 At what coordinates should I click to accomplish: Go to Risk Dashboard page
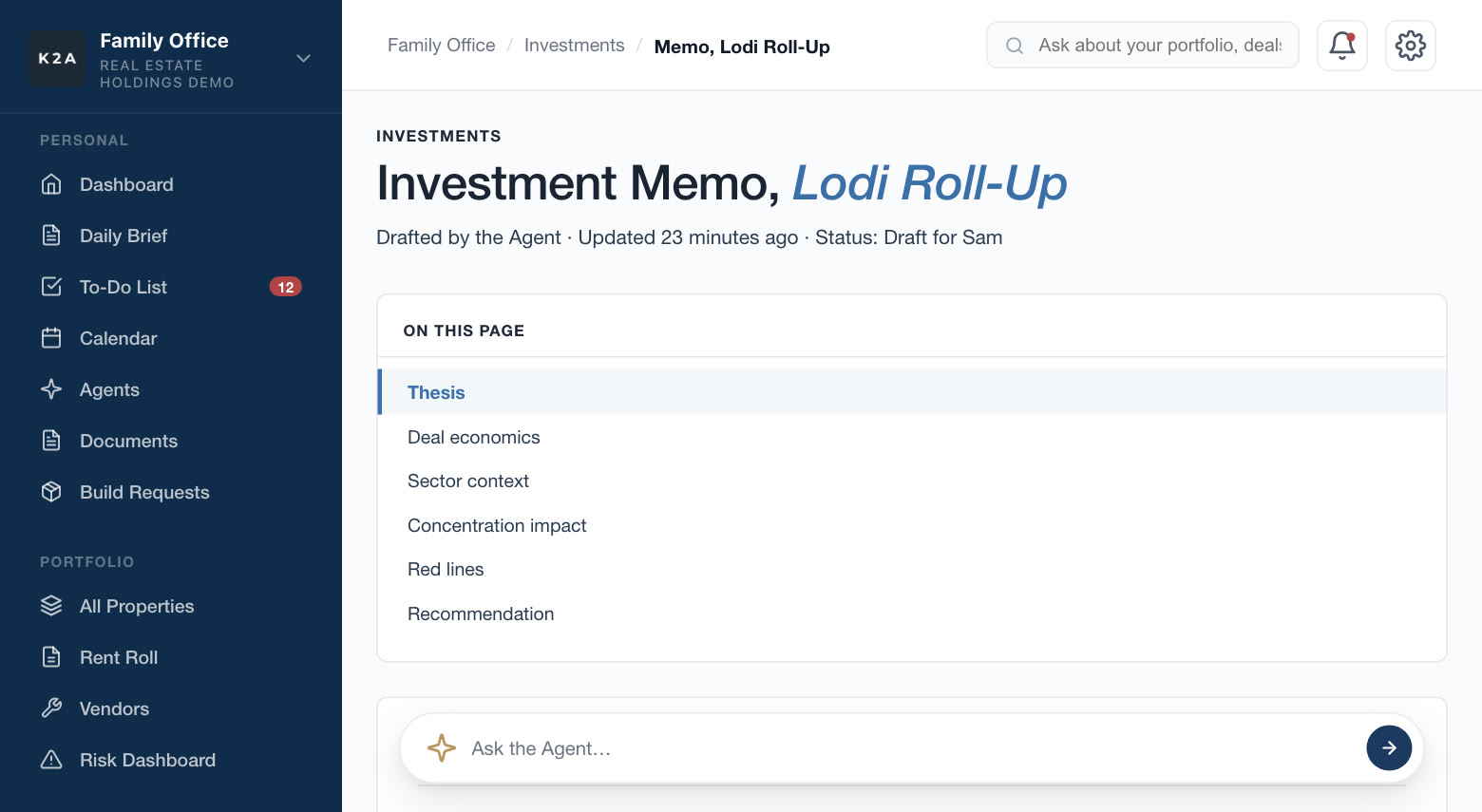click(x=171, y=760)
